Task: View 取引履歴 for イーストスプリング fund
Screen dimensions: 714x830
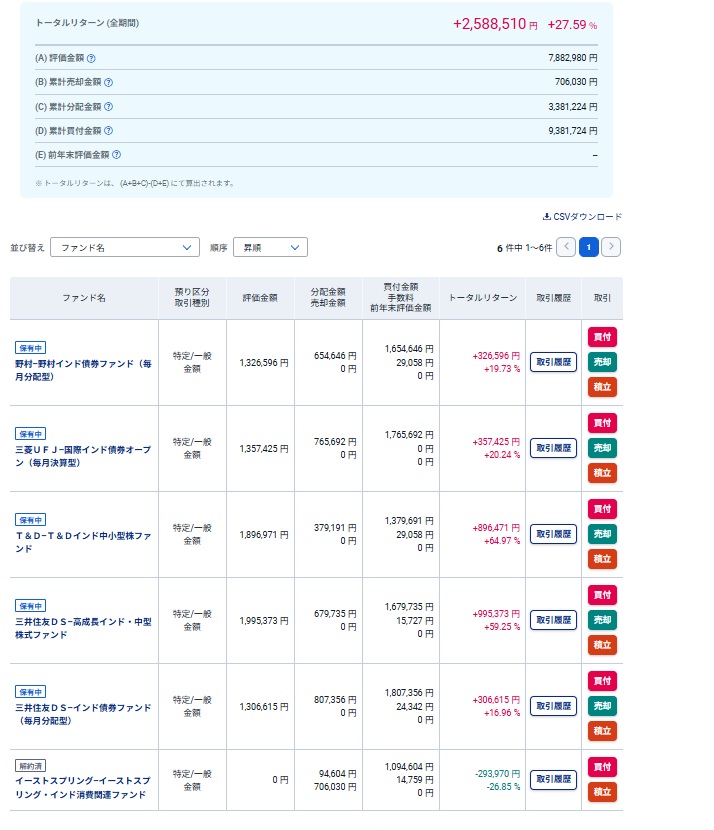Action: click(x=553, y=779)
